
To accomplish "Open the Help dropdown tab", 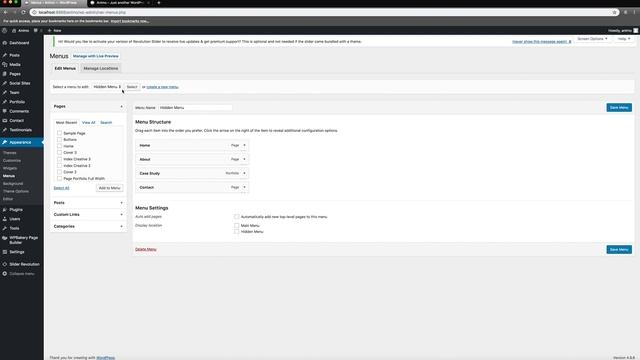I will tap(624, 39).
